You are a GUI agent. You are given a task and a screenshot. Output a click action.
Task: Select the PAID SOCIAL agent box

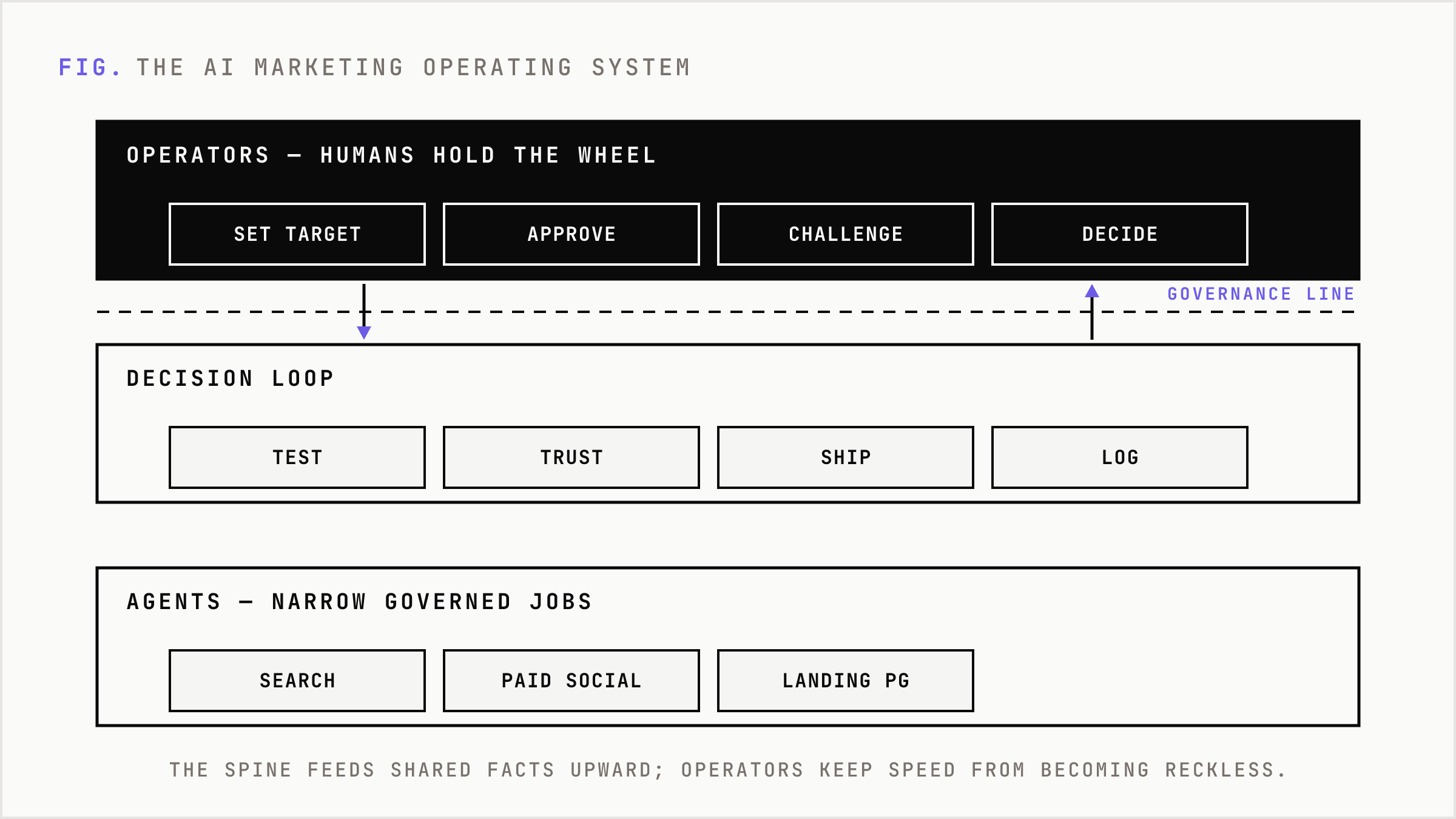[x=571, y=681]
